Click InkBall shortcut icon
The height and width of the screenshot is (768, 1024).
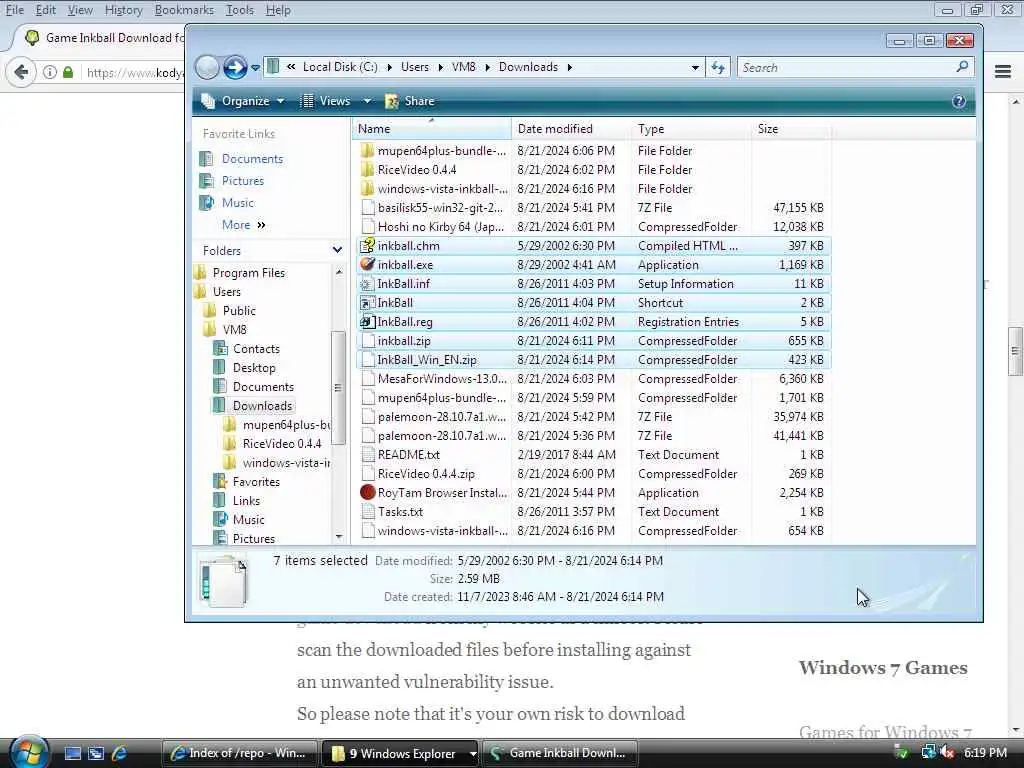click(x=368, y=302)
